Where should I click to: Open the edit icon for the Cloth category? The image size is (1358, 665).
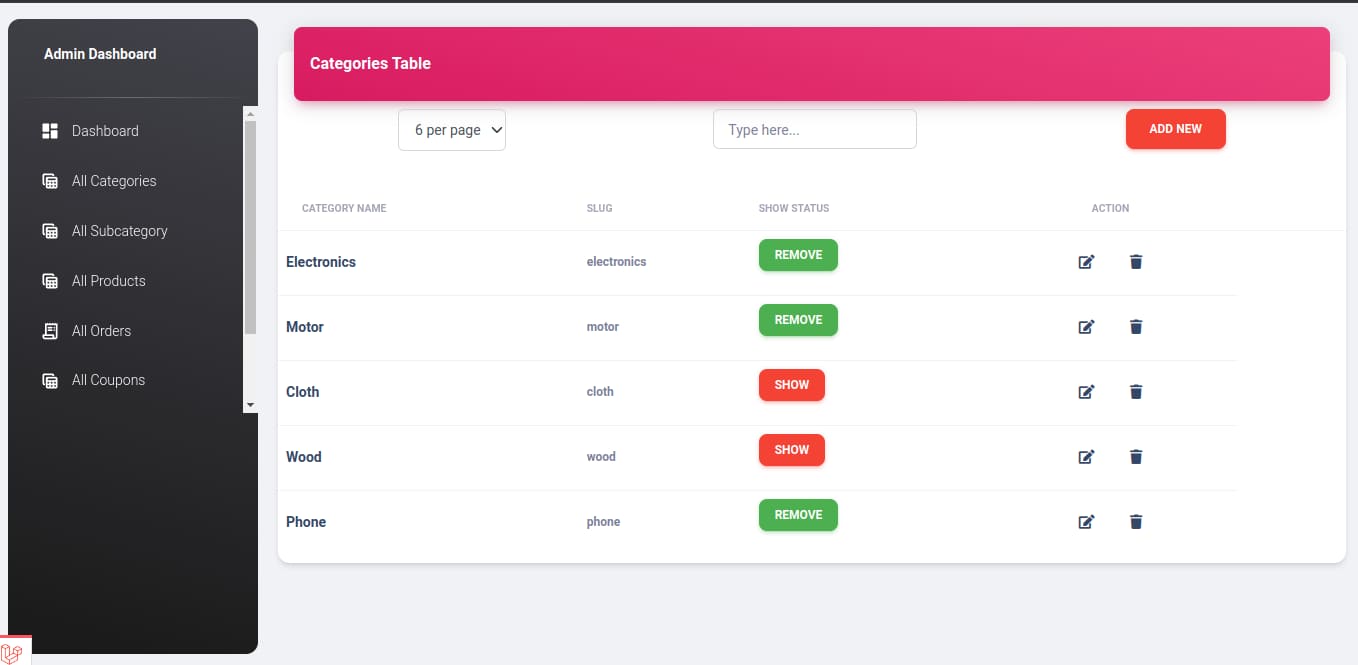pyautogui.click(x=1086, y=391)
